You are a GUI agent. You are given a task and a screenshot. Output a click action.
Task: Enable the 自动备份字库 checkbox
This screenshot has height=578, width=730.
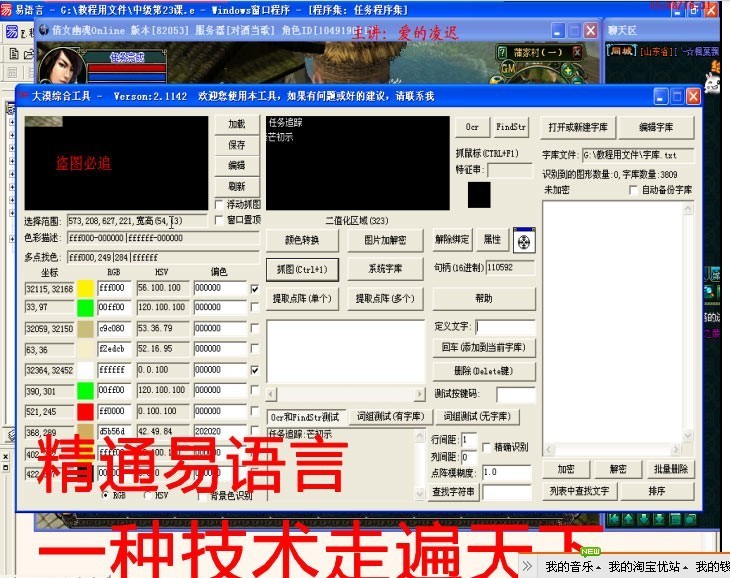(633, 190)
